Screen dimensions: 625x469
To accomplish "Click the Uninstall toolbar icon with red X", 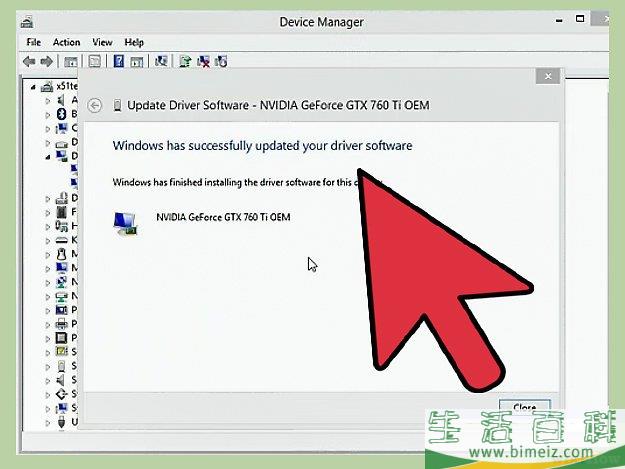I will 203,61.
